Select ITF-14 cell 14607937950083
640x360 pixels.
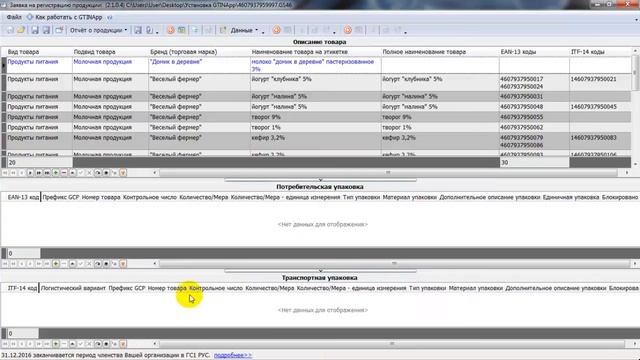click(600, 141)
